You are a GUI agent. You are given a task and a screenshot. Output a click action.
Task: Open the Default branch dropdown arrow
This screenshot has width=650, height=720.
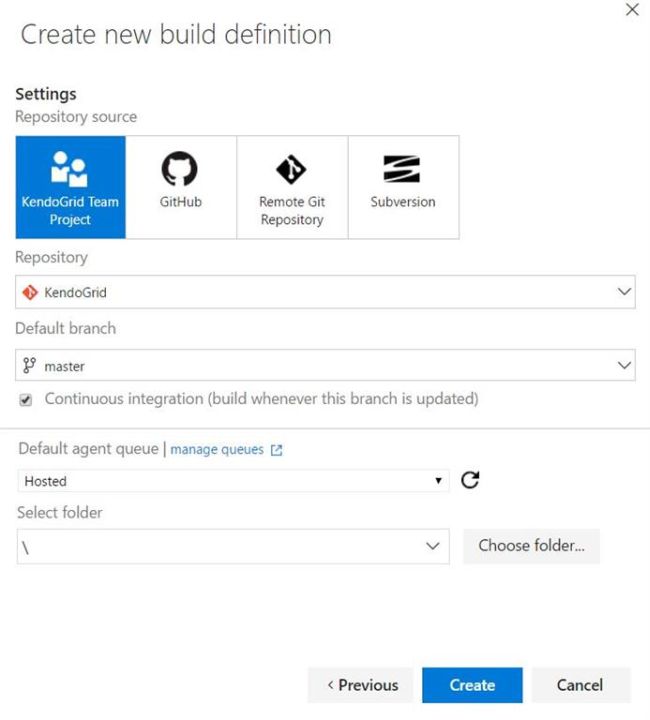tap(624, 365)
